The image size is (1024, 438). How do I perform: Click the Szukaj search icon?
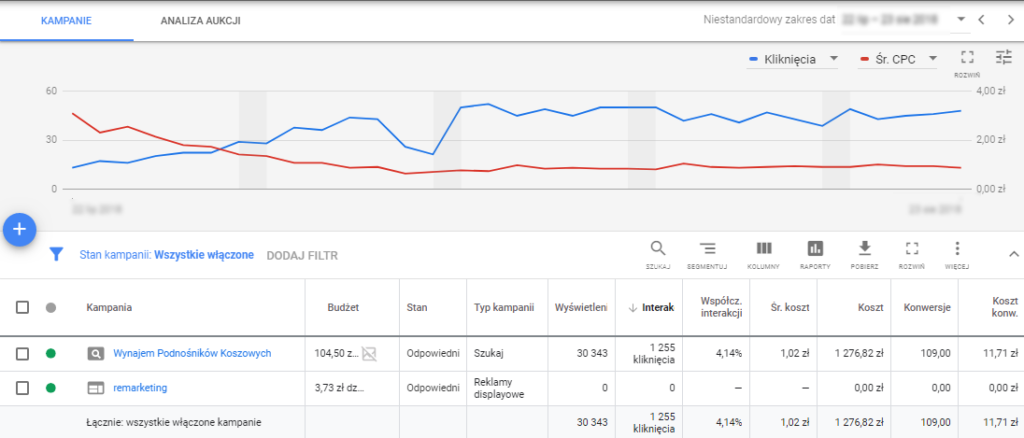point(658,249)
